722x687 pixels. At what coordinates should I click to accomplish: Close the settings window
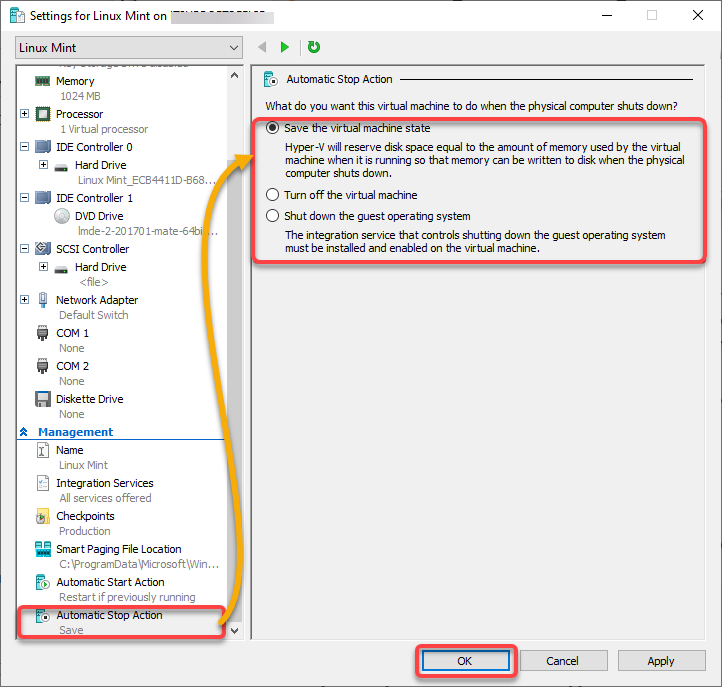click(698, 16)
